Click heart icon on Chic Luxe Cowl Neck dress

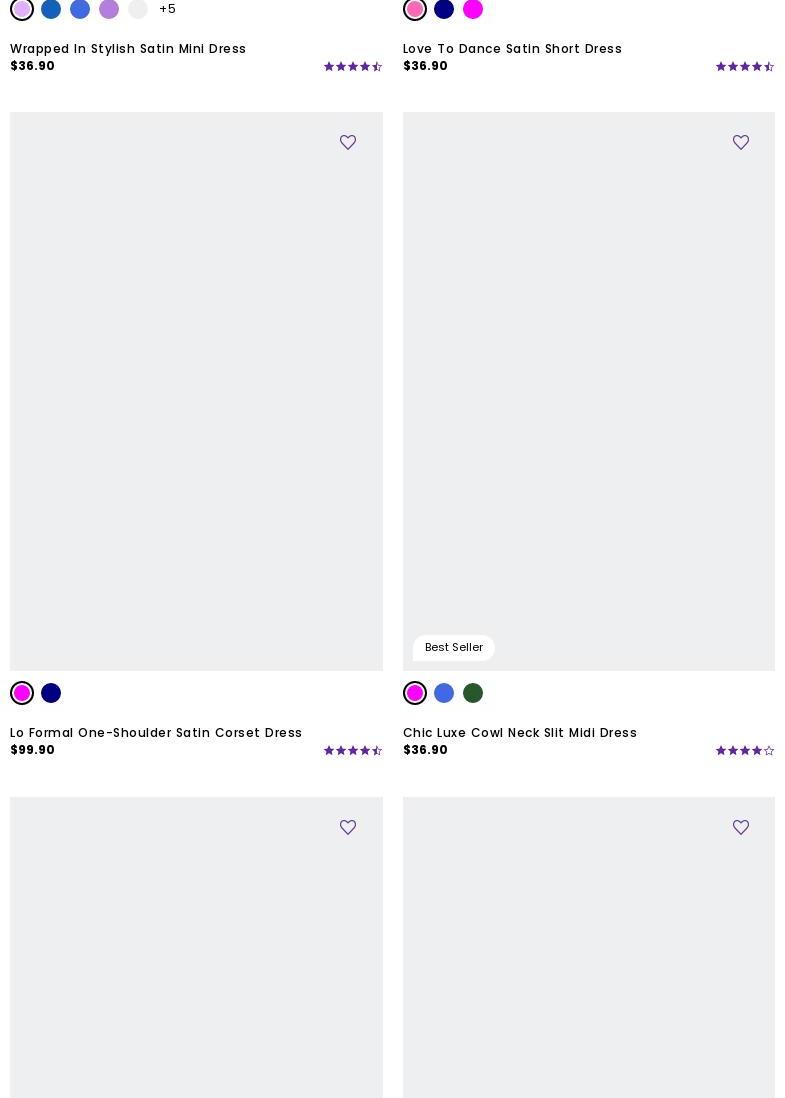(741, 143)
